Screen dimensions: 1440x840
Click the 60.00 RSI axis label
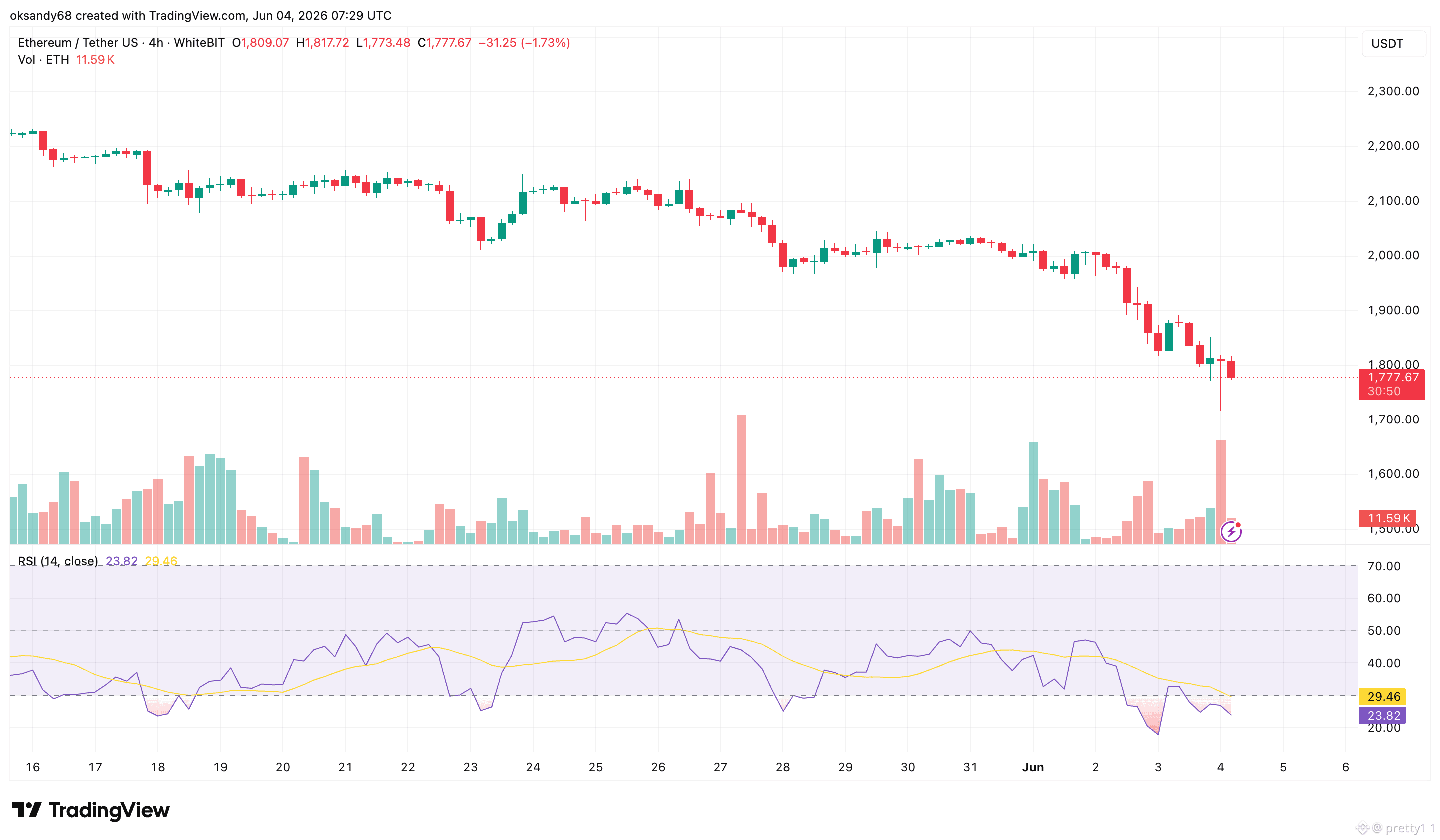pyautogui.click(x=1384, y=598)
